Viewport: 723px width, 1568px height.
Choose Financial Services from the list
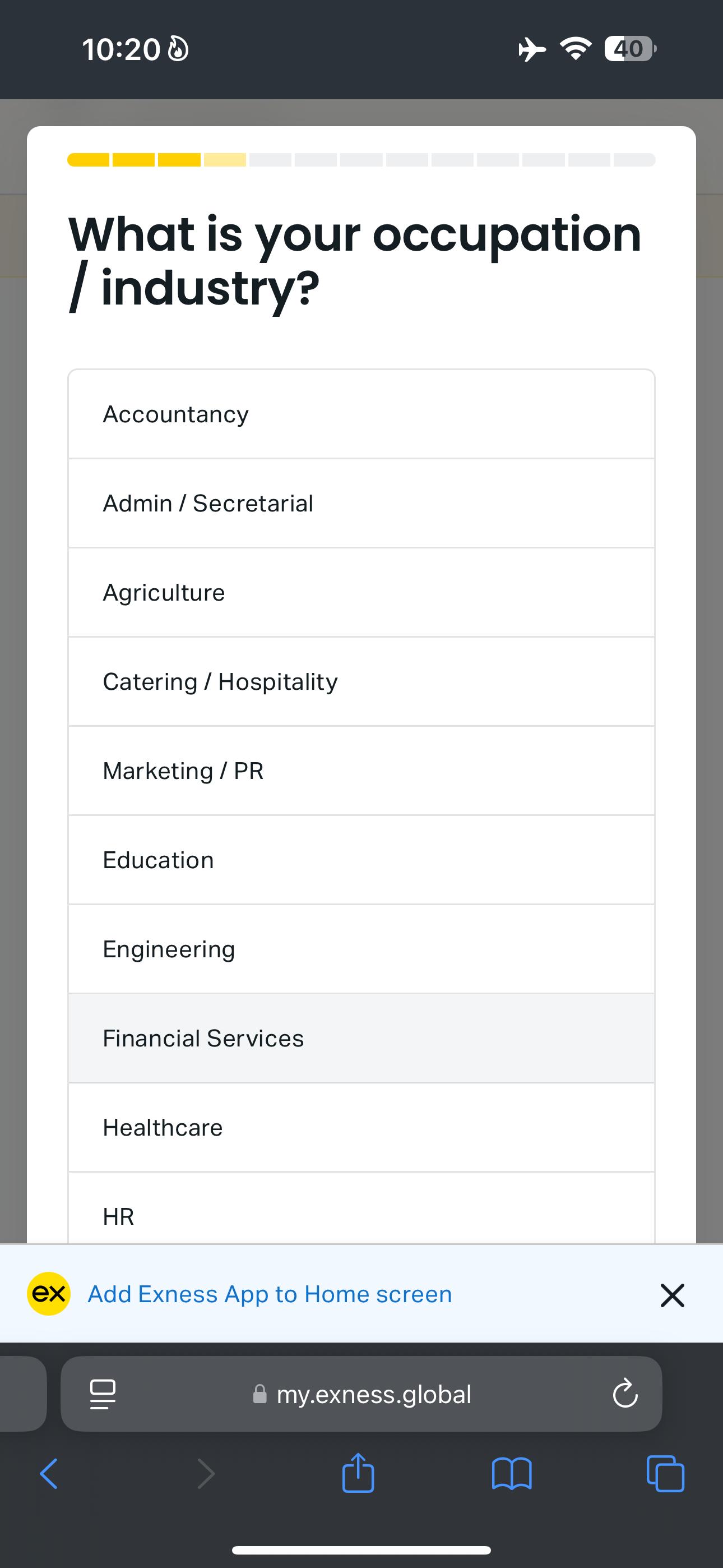[361, 1039]
